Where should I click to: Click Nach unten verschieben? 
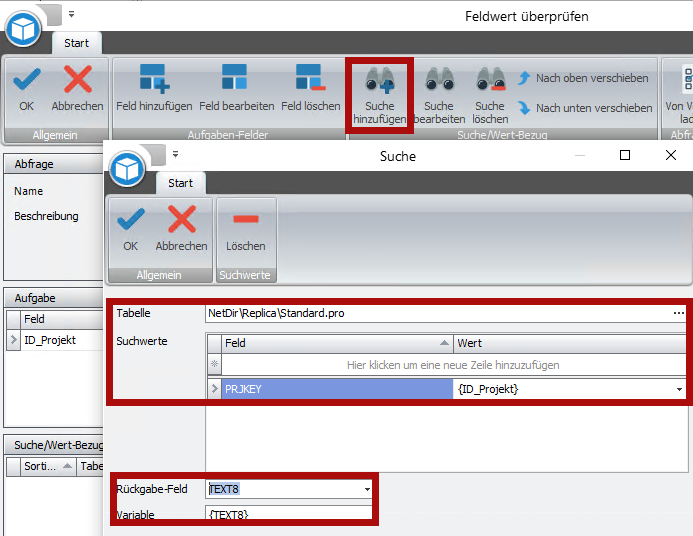pos(584,108)
